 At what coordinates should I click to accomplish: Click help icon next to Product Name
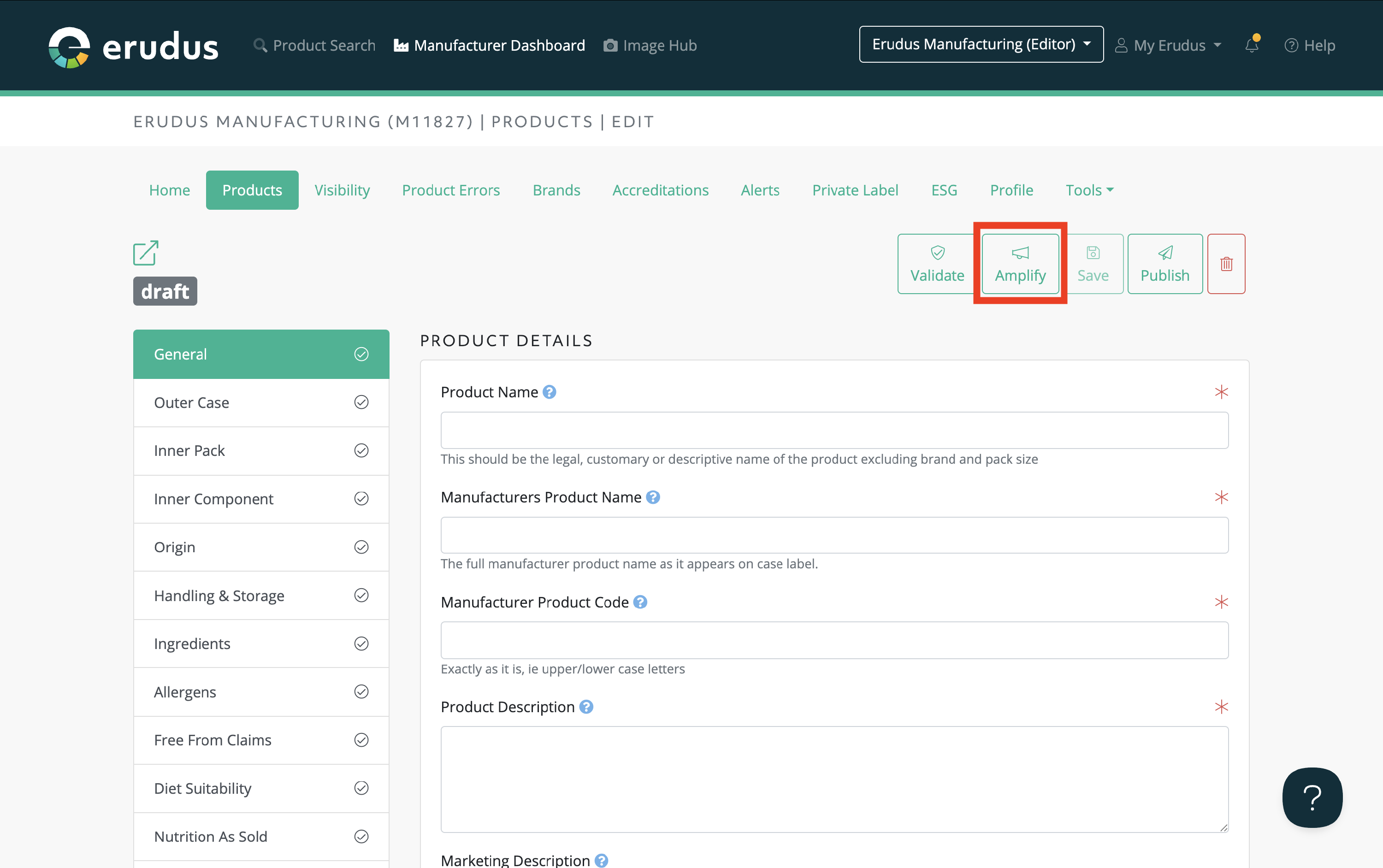coord(550,392)
